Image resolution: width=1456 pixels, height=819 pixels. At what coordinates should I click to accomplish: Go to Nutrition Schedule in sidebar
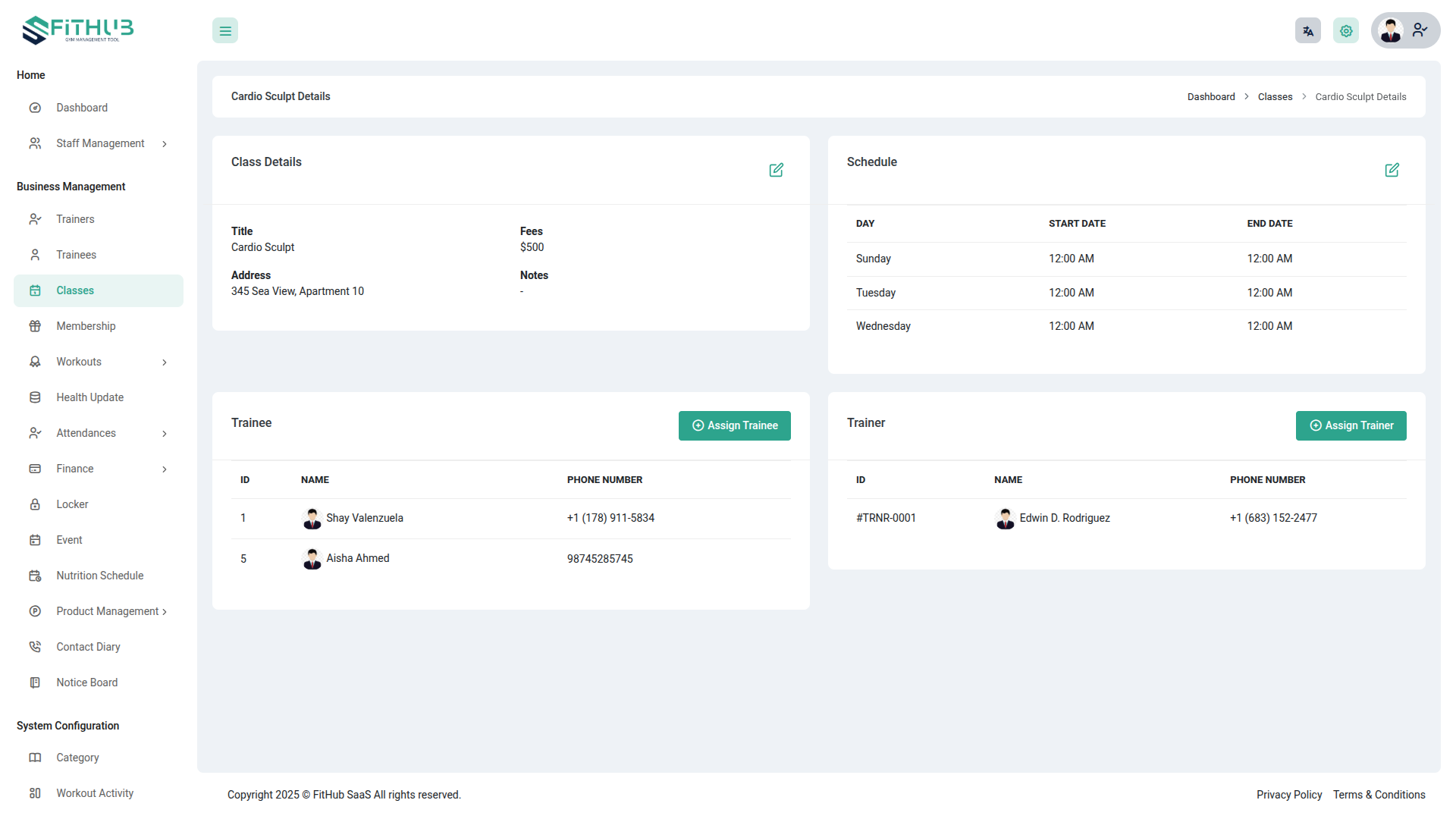click(99, 576)
